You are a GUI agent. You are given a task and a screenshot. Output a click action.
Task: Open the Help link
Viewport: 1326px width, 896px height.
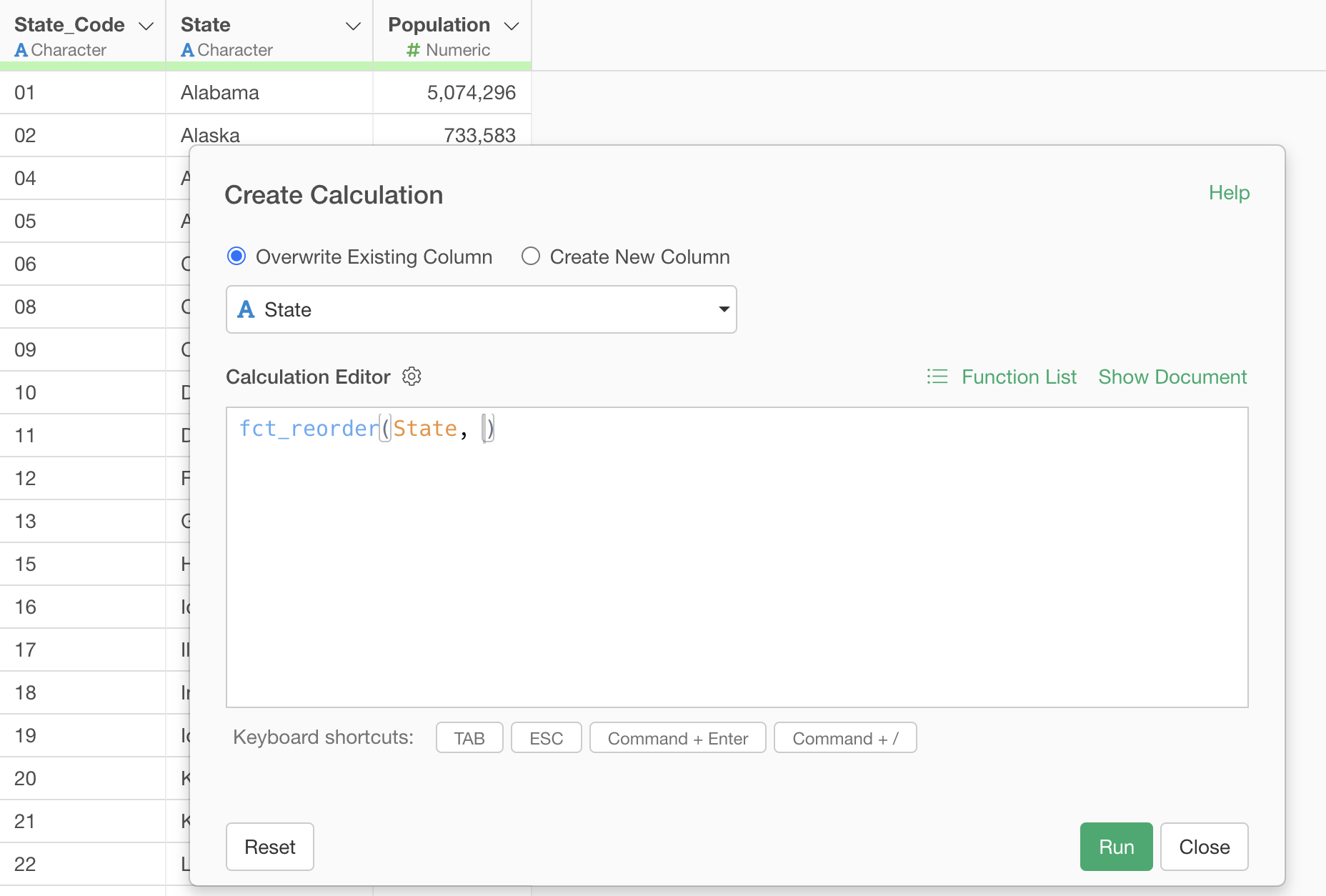(1229, 193)
